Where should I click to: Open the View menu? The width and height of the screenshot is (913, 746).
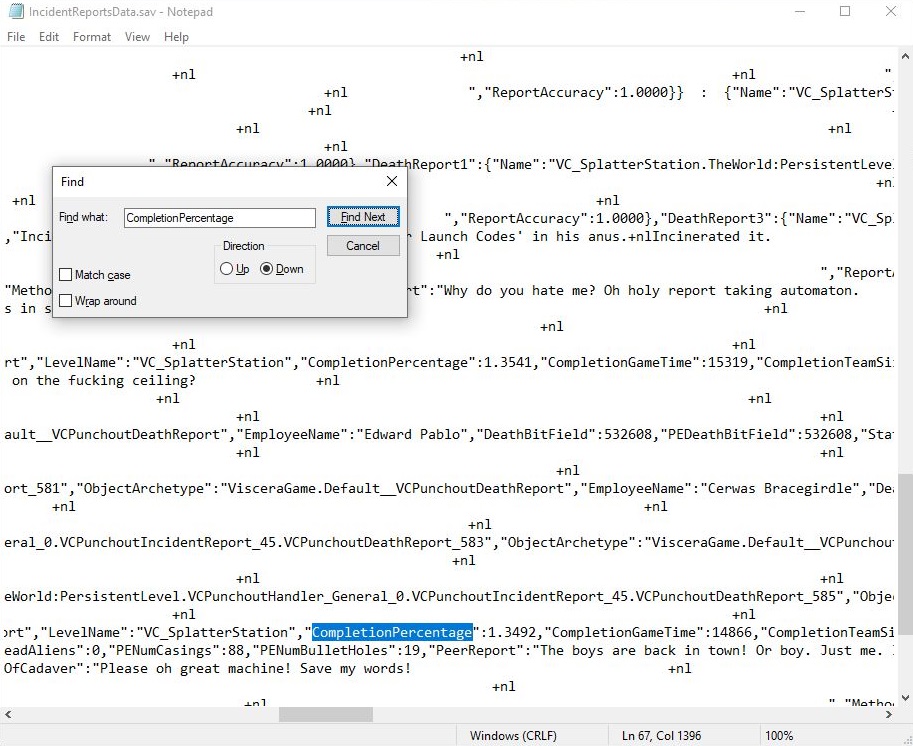click(x=137, y=37)
